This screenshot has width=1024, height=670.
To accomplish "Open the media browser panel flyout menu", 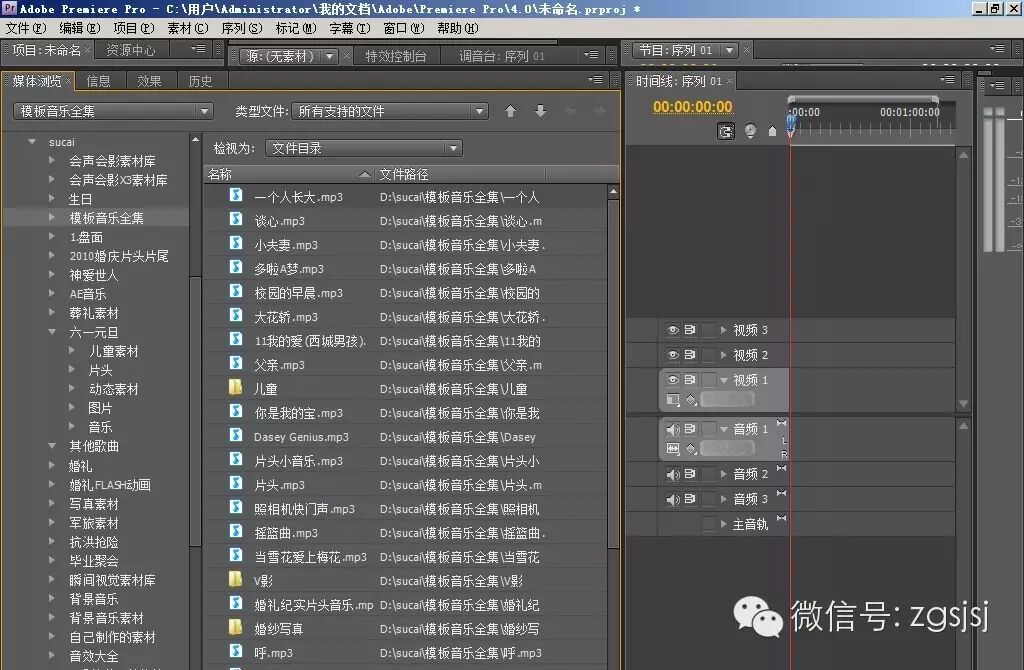I will pos(595,80).
